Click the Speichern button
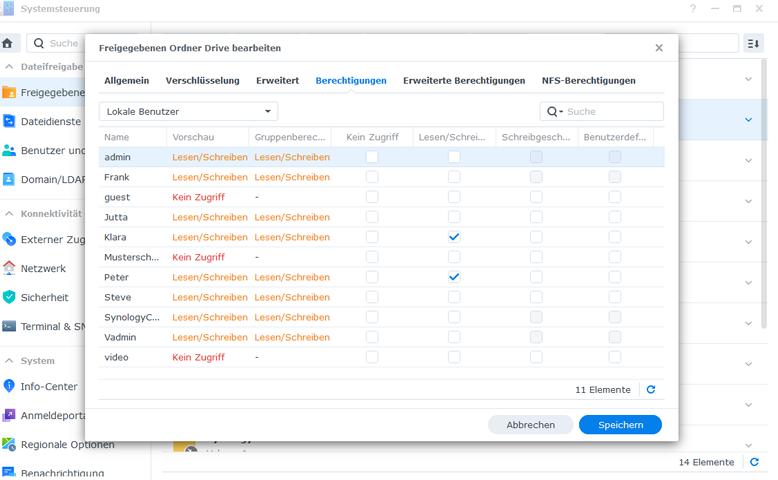The image size is (778, 480). tap(620, 425)
